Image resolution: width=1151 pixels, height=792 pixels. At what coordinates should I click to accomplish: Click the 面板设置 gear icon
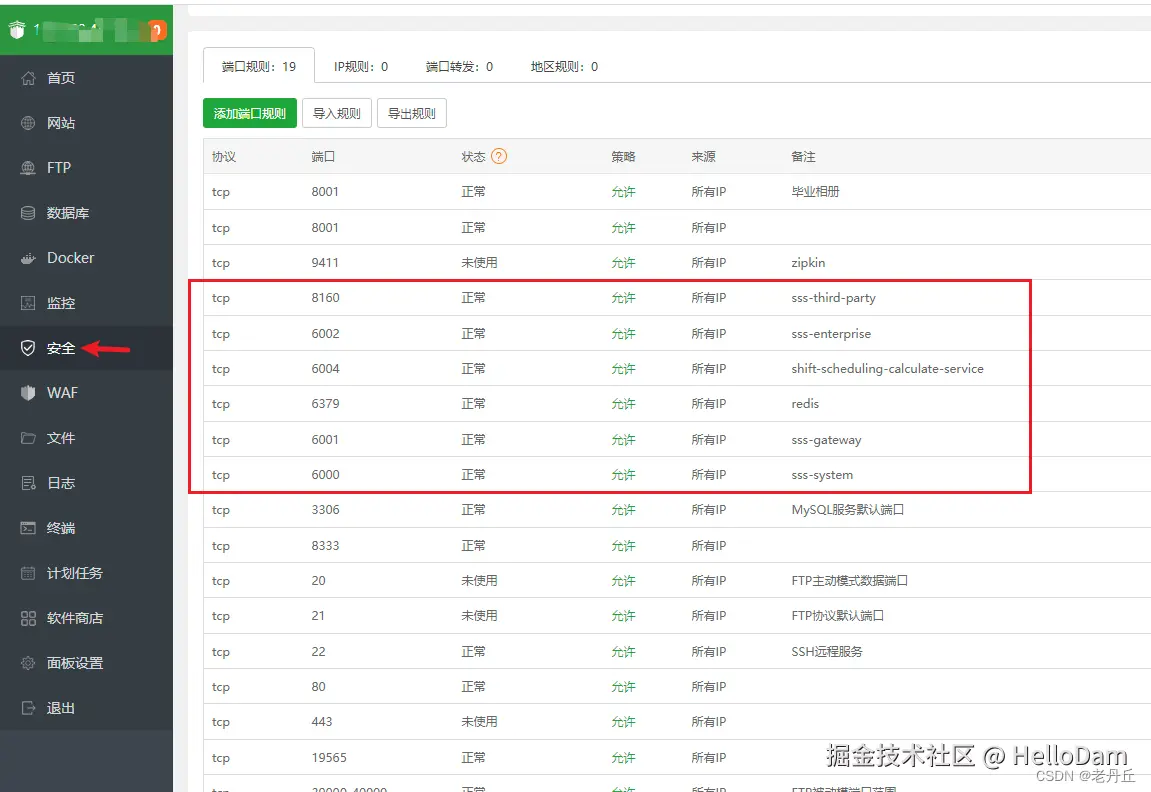28,663
